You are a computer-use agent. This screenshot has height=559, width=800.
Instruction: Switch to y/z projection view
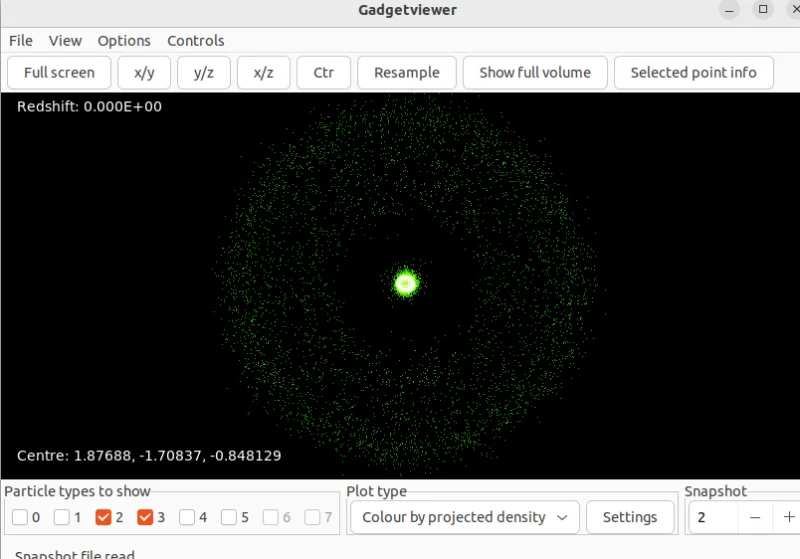[204, 72]
